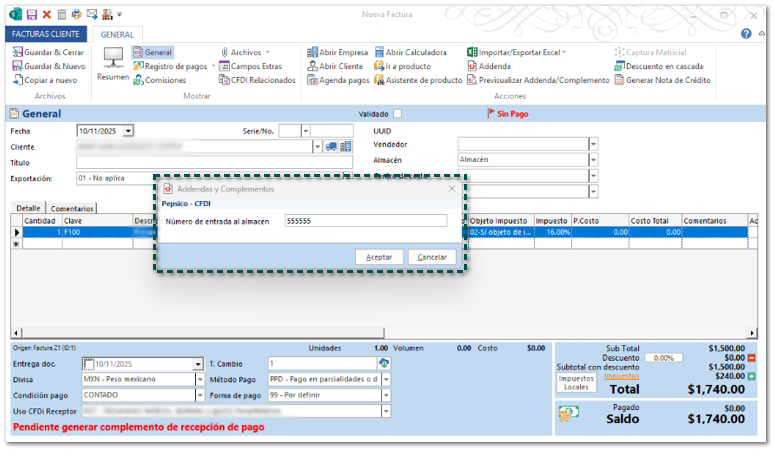Viewport: 775px width, 451px height.
Task: Expand the Fecha date picker dropdown
Action: (x=128, y=131)
